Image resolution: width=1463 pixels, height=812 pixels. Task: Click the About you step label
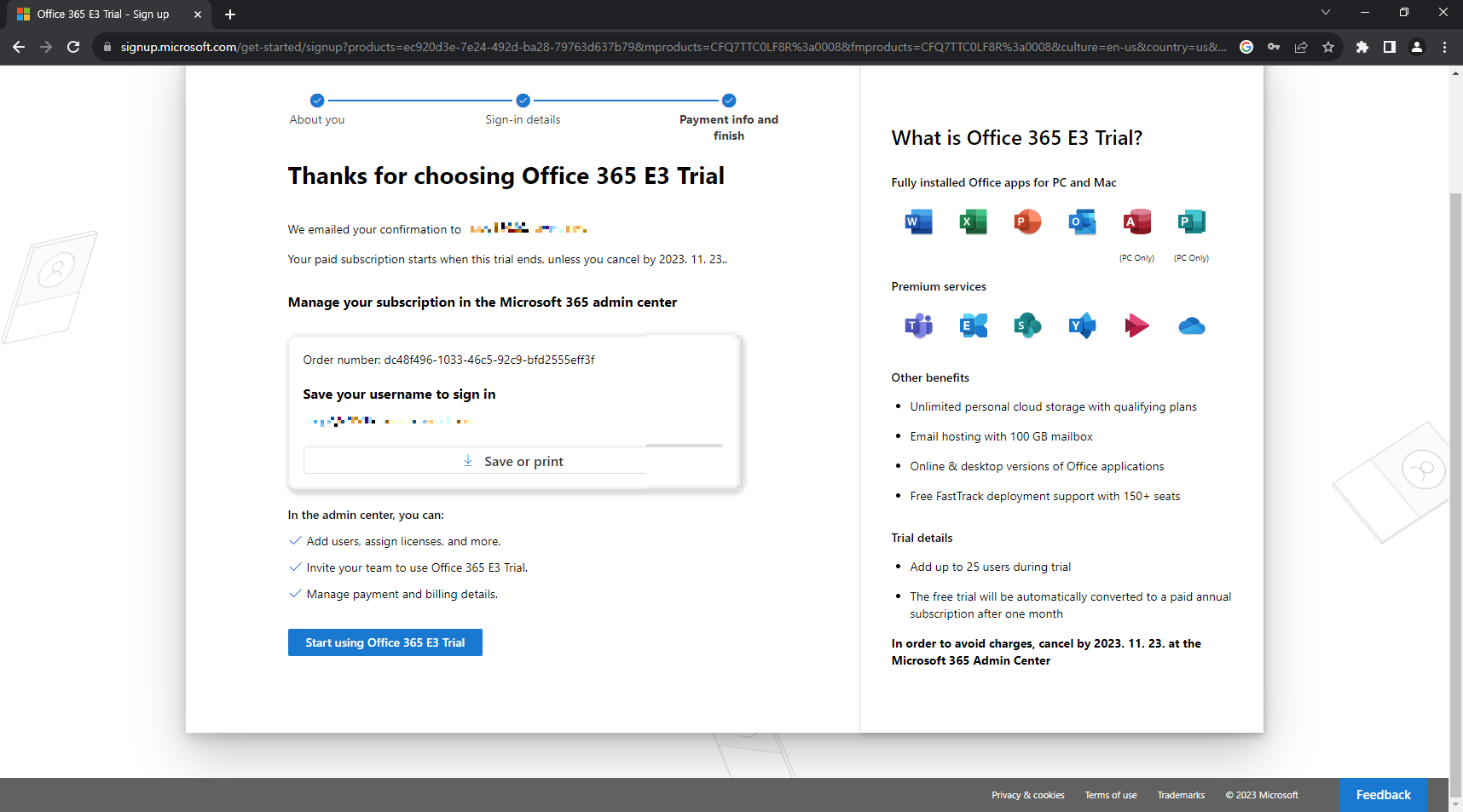[x=317, y=119]
